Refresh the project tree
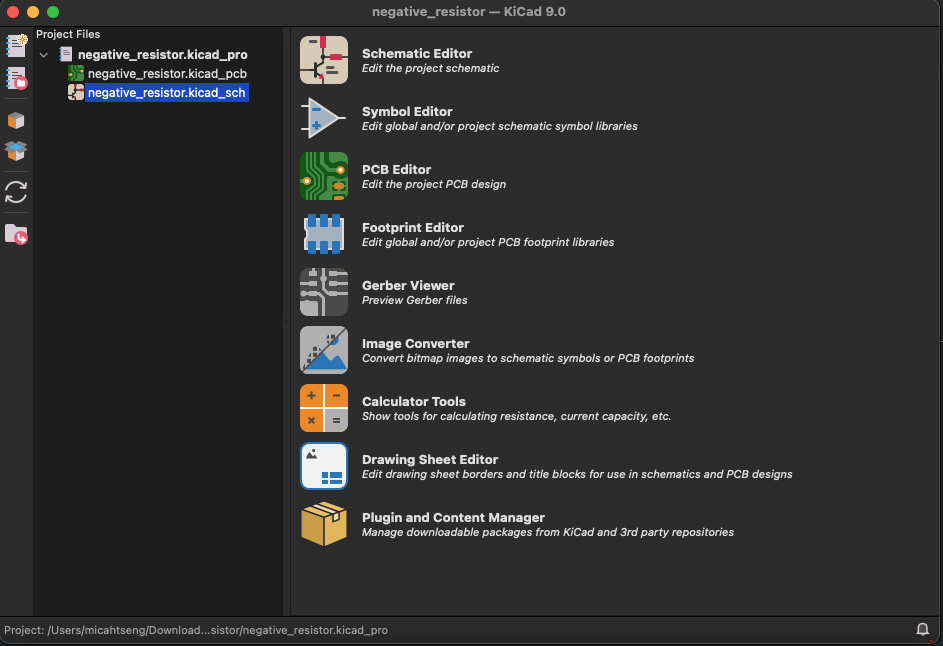The height and width of the screenshot is (646, 943). pos(16,192)
